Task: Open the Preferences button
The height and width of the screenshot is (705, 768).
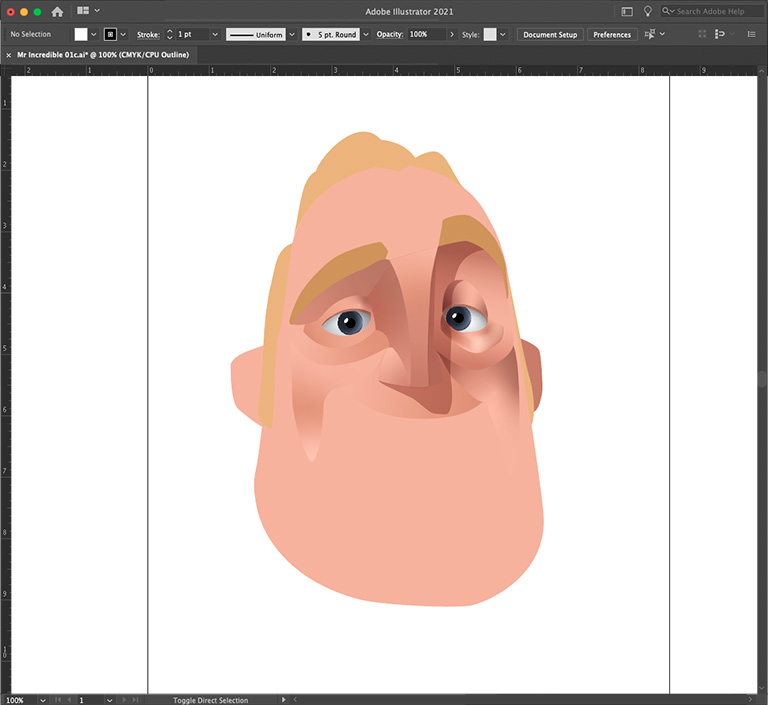Action: click(x=612, y=35)
